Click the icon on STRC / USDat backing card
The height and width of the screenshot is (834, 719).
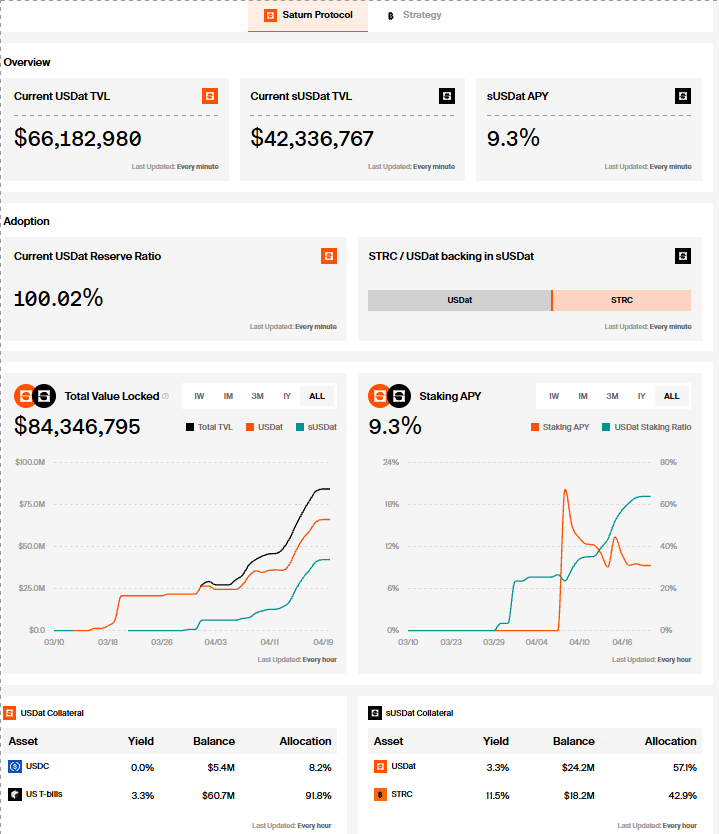683,256
